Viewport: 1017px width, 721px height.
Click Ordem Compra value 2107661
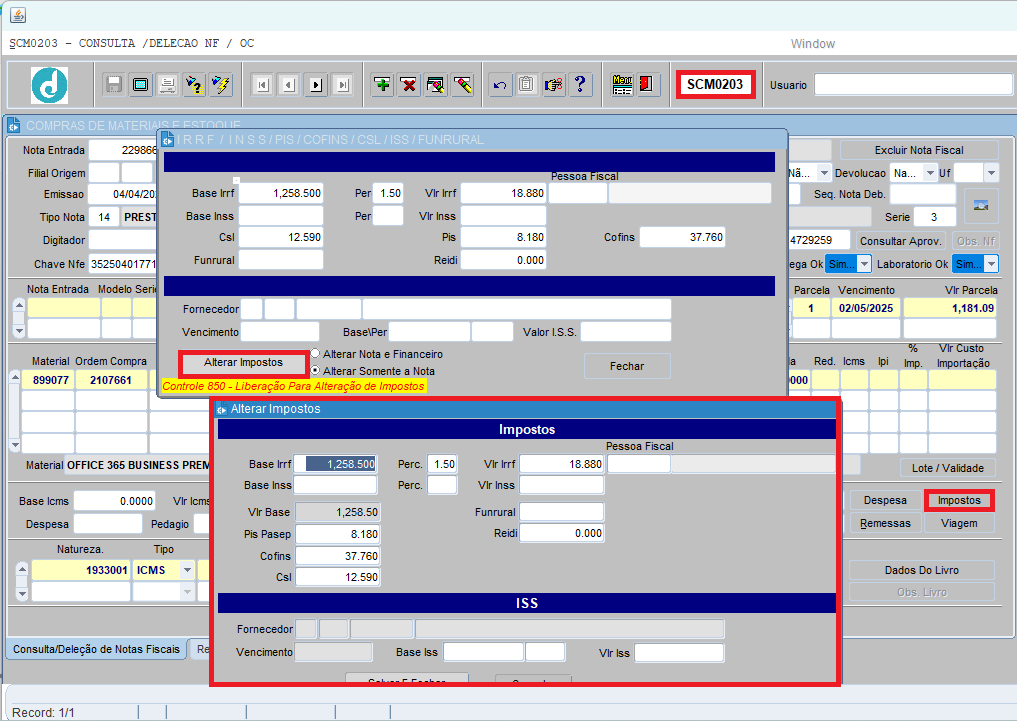click(111, 380)
